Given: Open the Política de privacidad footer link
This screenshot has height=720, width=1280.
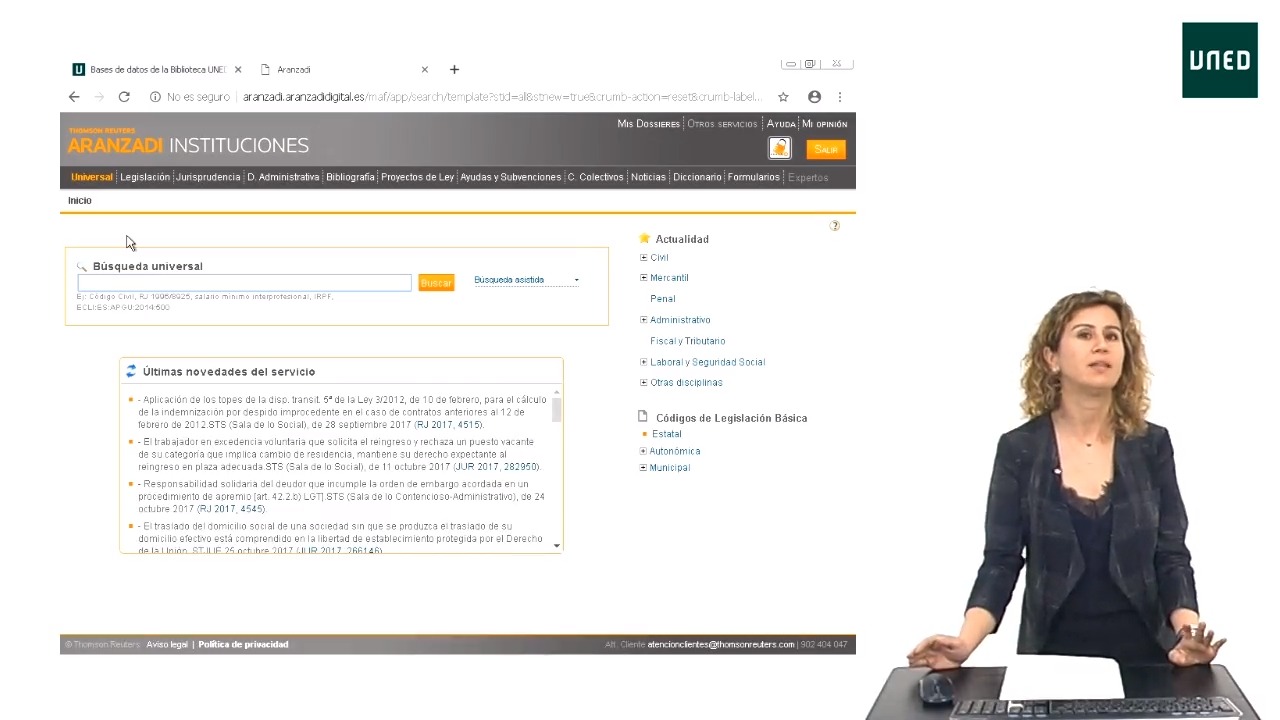Looking at the screenshot, I should pos(243,645).
